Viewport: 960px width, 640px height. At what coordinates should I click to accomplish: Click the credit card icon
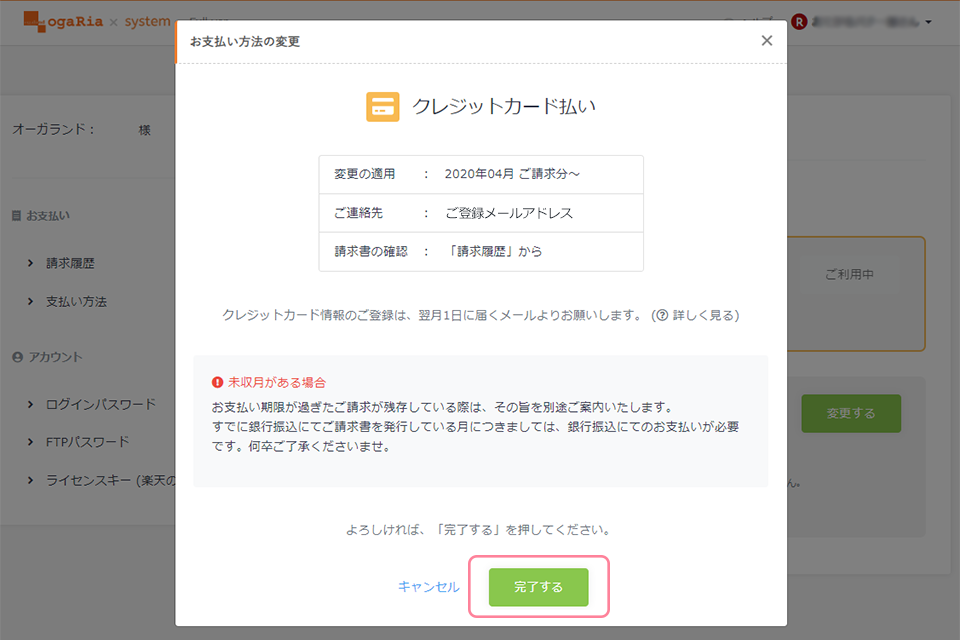coord(383,107)
